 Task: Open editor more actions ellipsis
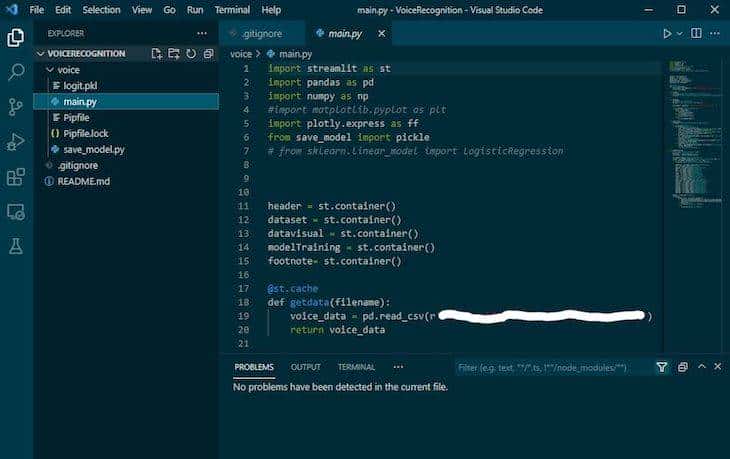(715, 34)
